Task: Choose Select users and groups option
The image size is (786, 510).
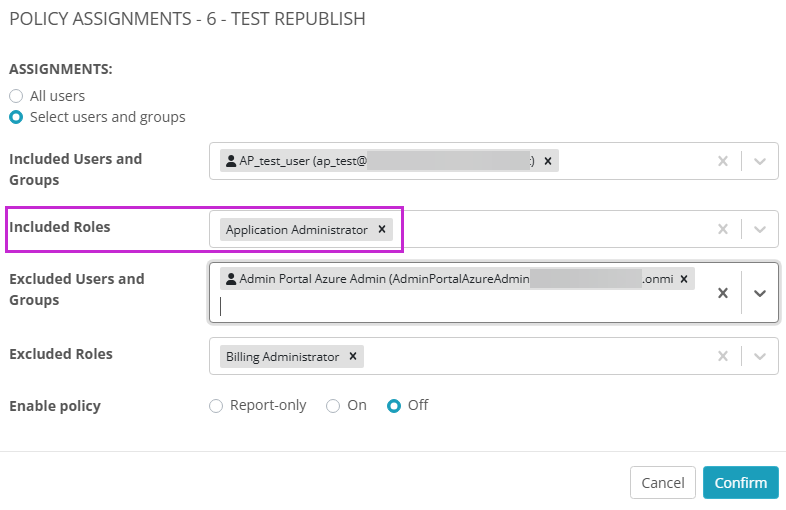Action: [x=16, y=117]
